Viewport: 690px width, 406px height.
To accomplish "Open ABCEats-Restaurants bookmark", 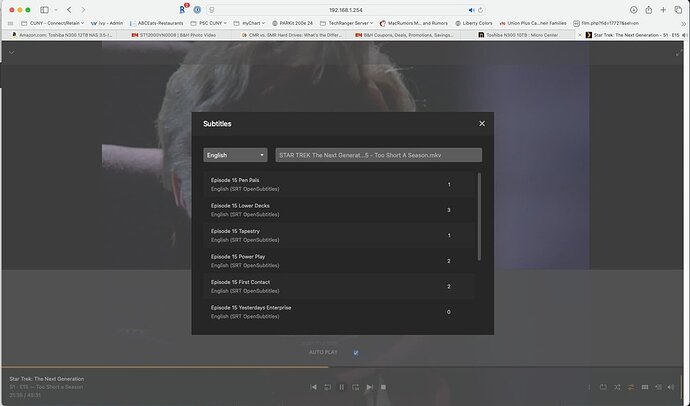I will (157, 23).
